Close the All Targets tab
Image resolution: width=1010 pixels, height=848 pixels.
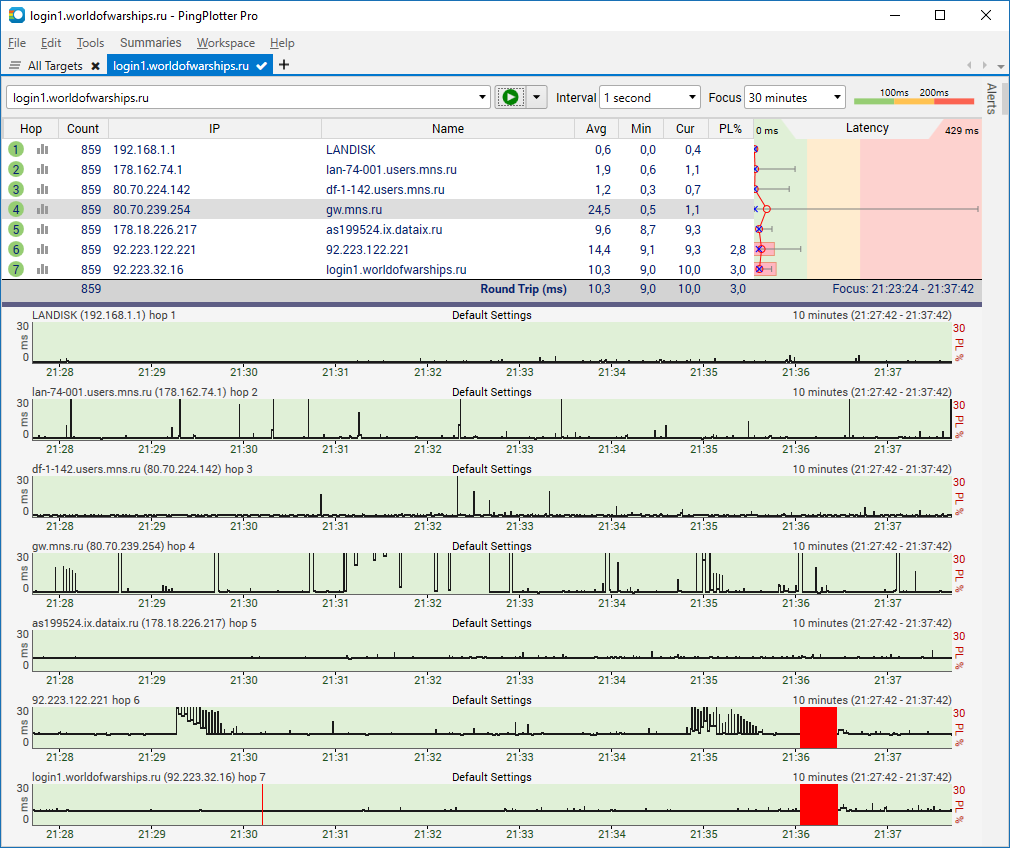pyautogui.click(x=95, y=66)
